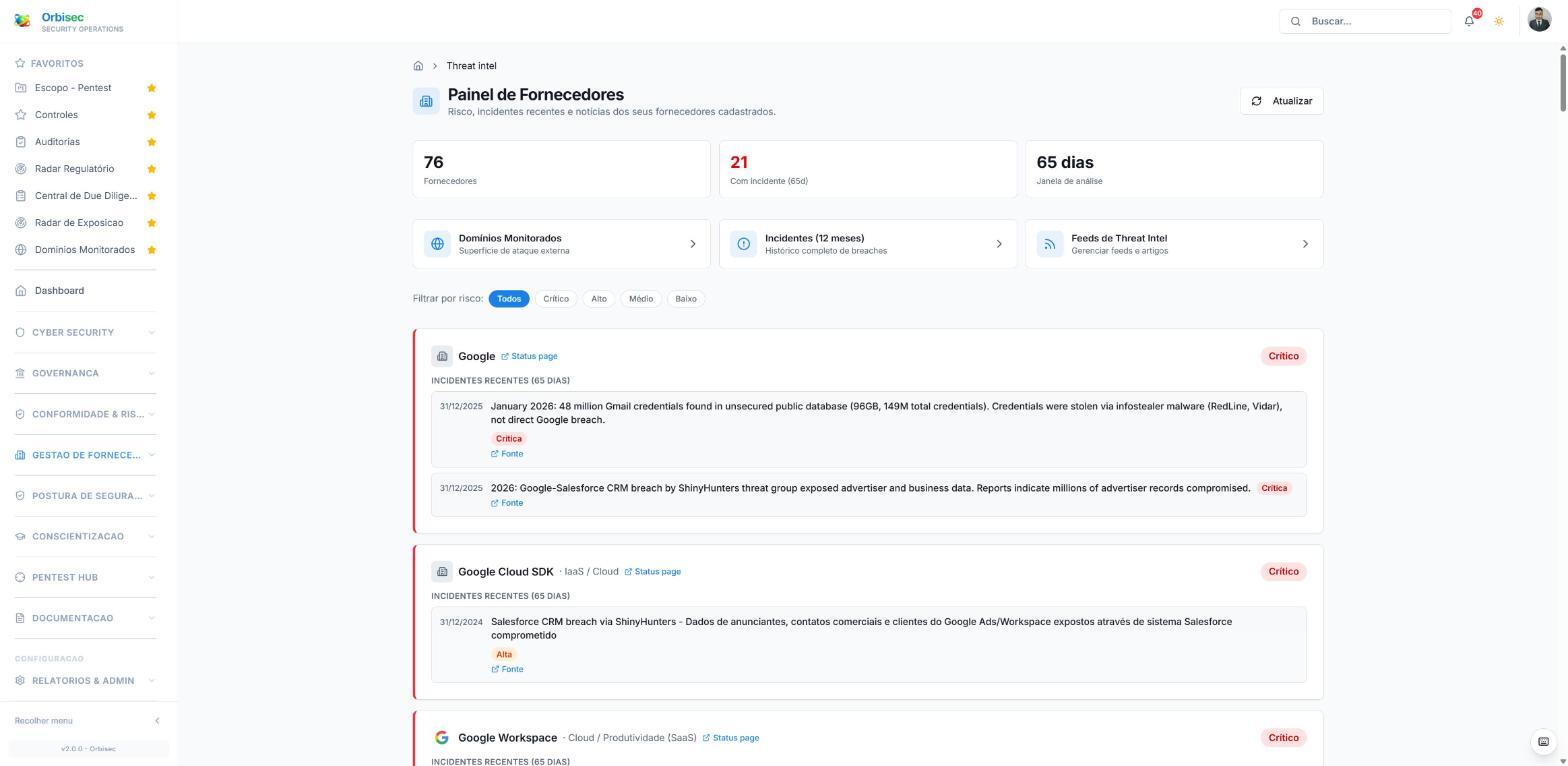The width and height of the screenshot is (1568, 766).
Task: Unfavorite Radar Regulatório star
Action: click(x=152, y=169)
